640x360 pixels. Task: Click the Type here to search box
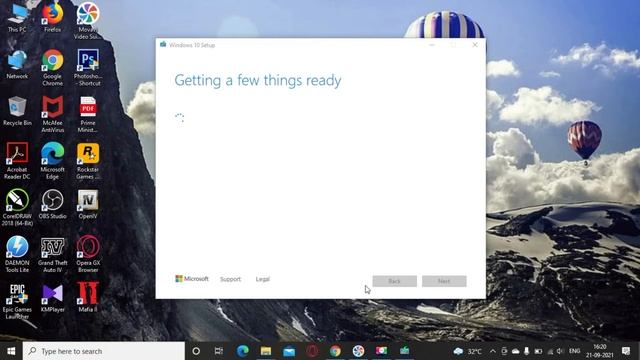click(104, 351)
